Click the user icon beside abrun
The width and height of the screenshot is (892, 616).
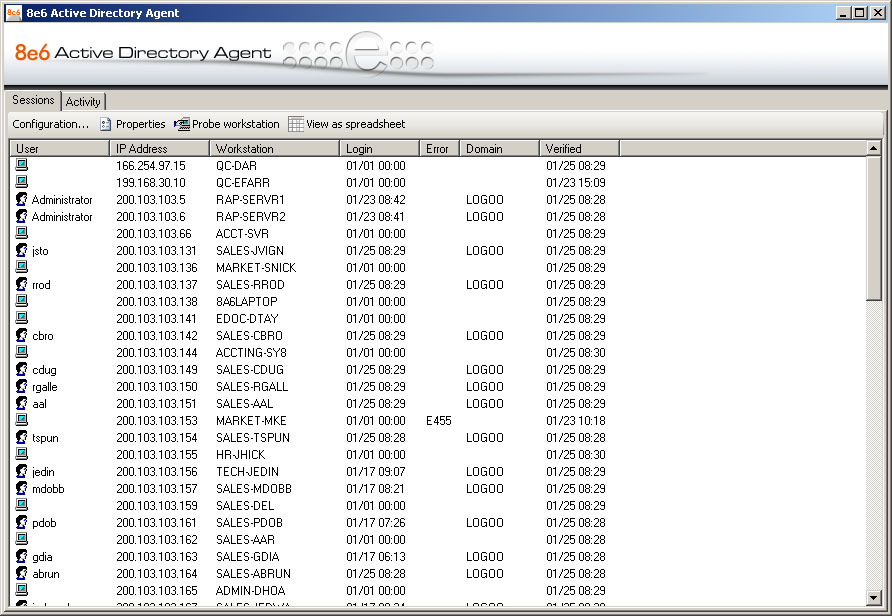(22, 573)
